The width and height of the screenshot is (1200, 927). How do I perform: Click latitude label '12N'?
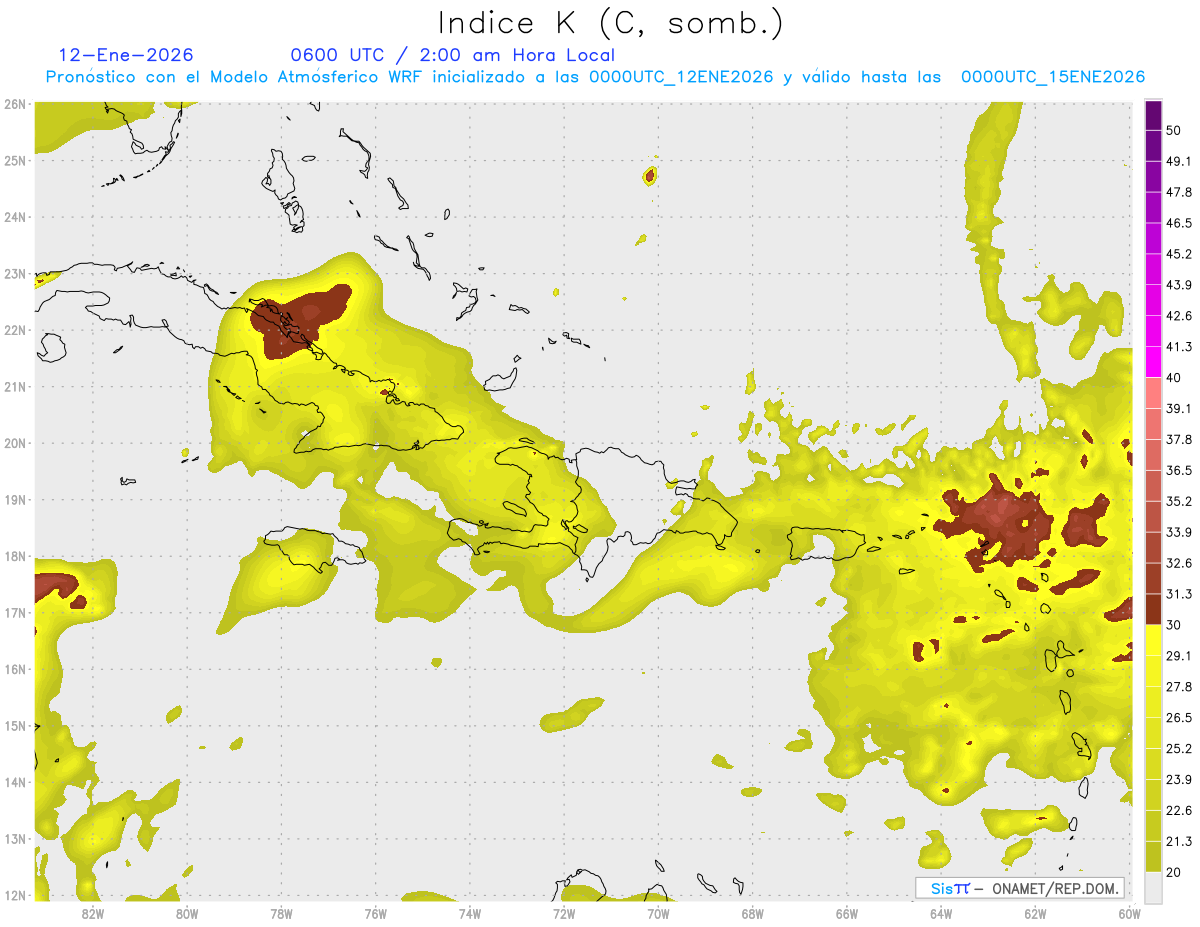(x=15, y=895)
